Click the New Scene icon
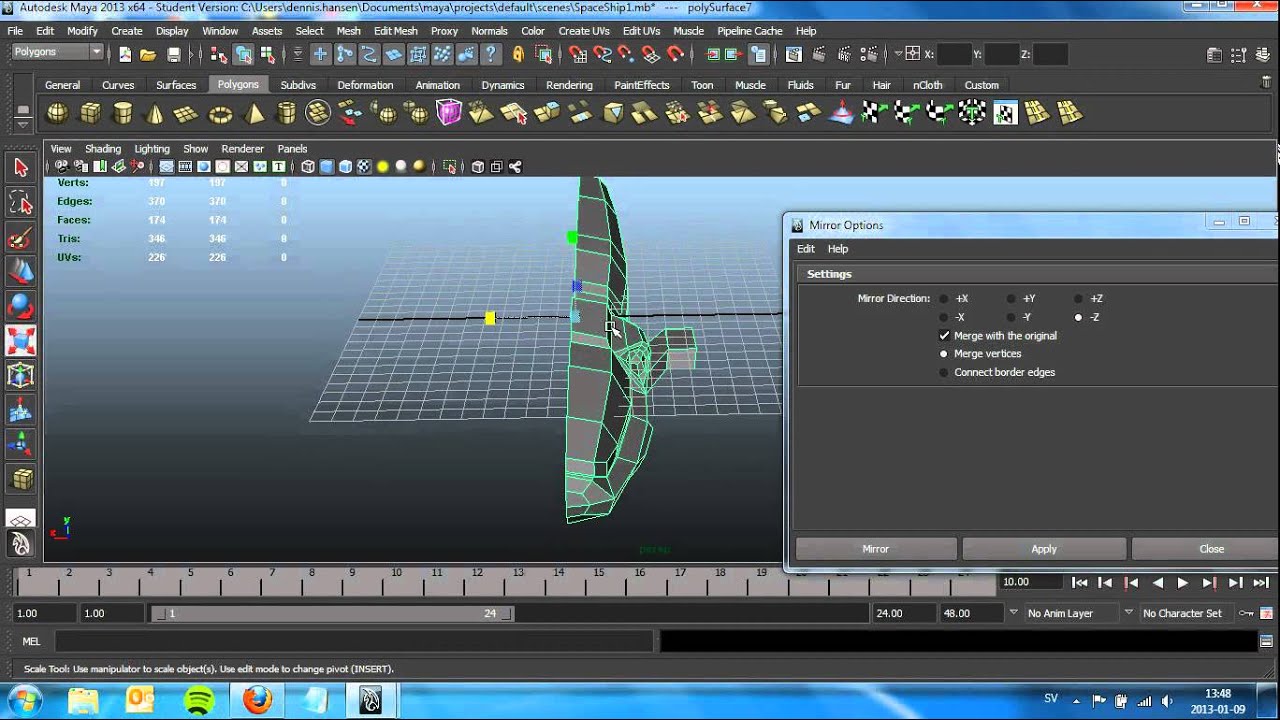The height and width of the screenshot is (720, 1280). 125,55
